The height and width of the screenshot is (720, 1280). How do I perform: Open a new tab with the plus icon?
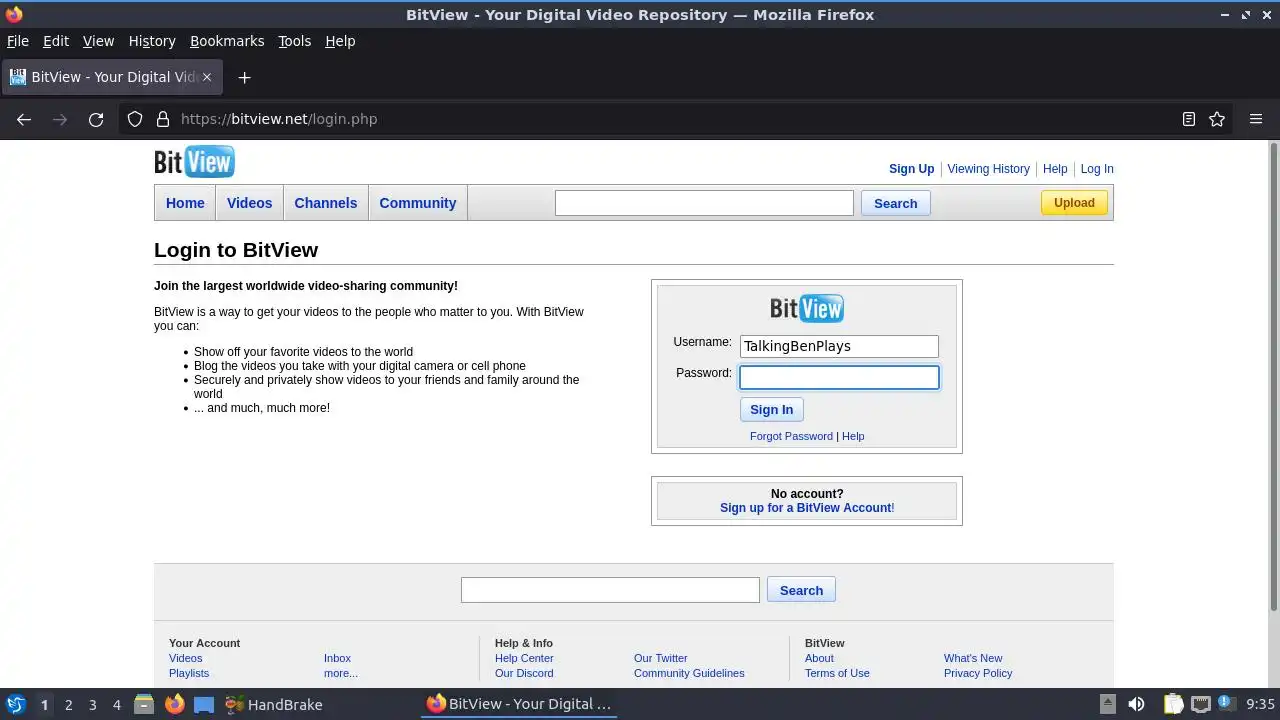click(x=244, y=77)
